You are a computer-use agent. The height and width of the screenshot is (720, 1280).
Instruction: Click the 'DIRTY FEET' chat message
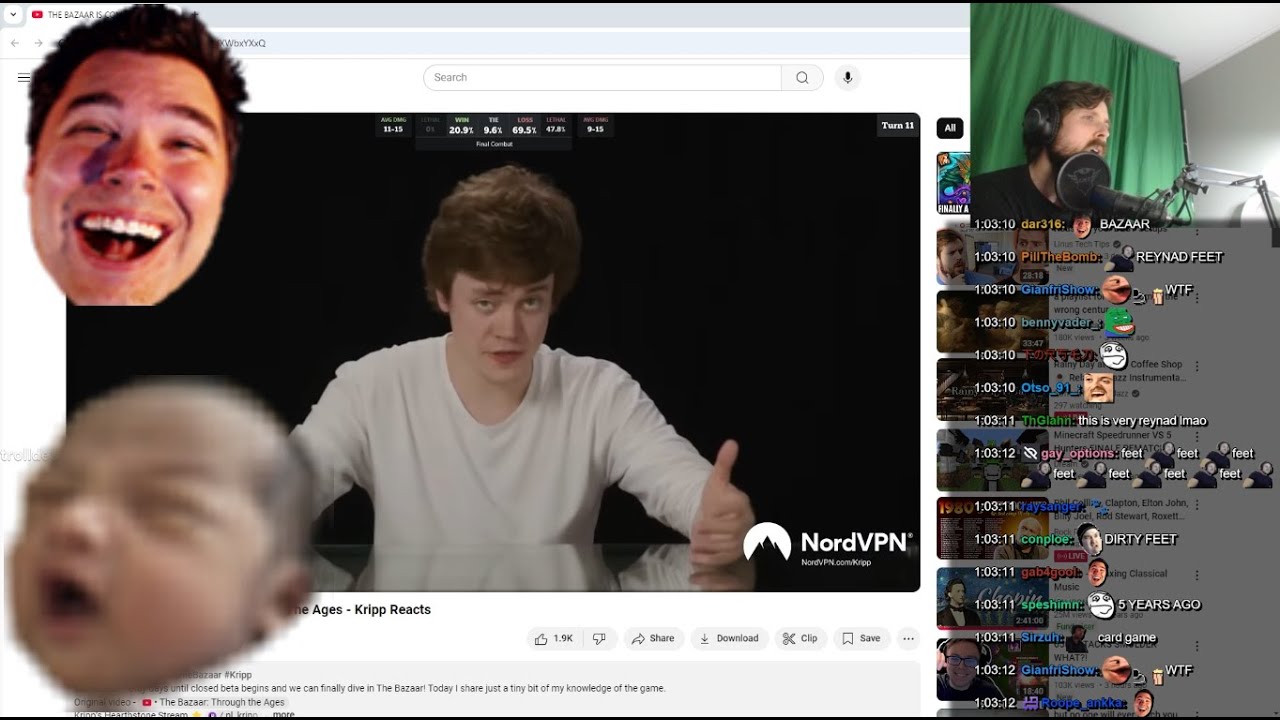[1141, 539]
